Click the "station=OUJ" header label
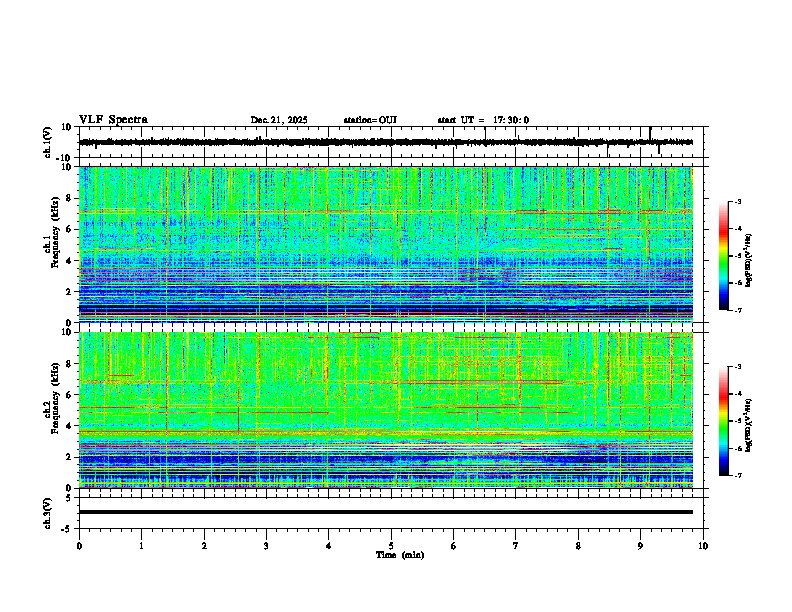Image resolution: width=792 pixels, height=612 pixels. tap(370, 120)
